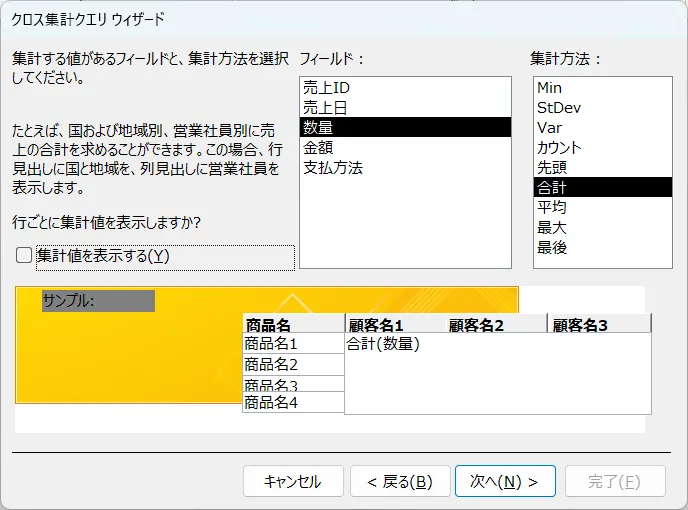Image resolution: width=688 pixels, height=510 pixels.
Task: Choose 平均 aggregate method
Action: pyautogui.click(x=602, y=207)
